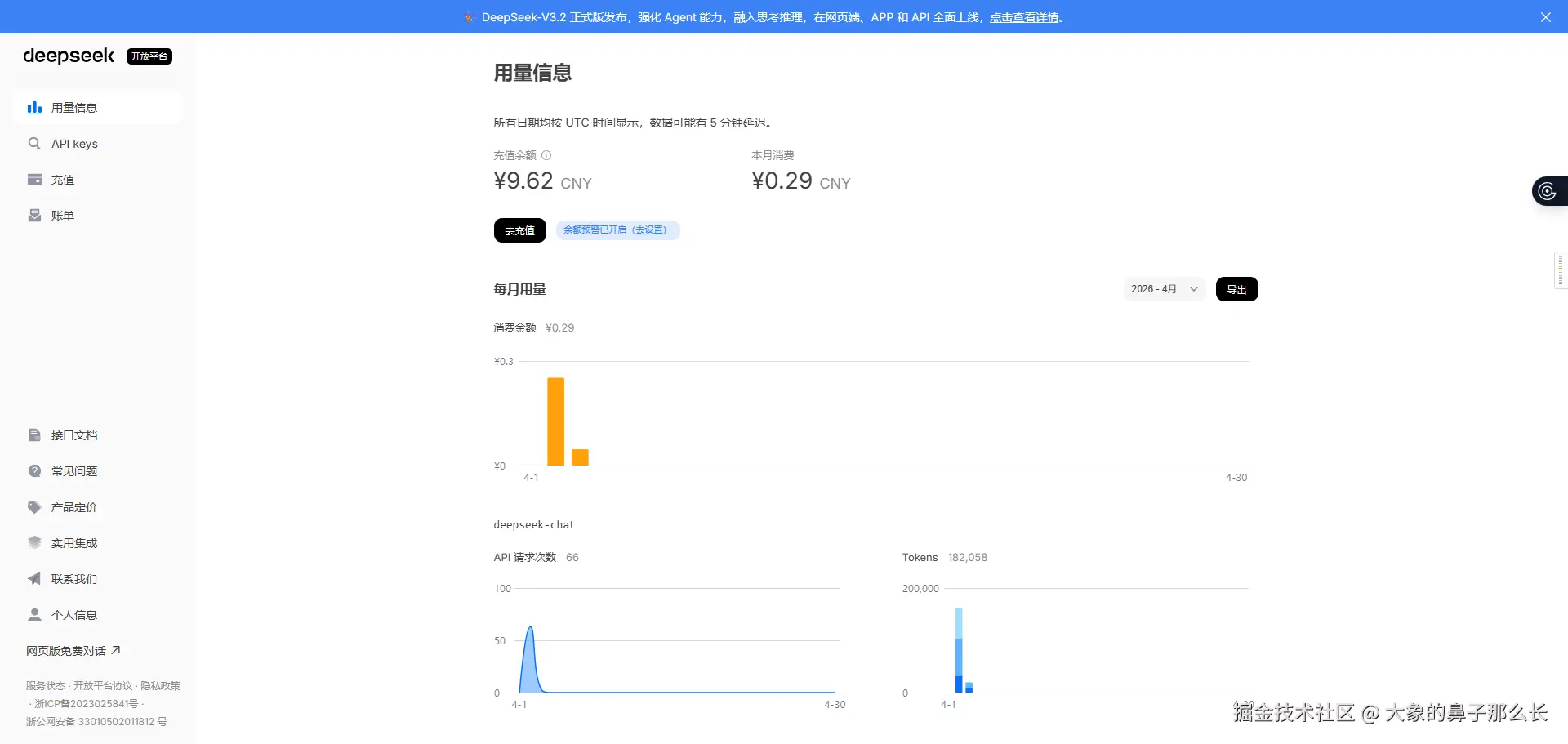Click the 账单 receipt icon
1568x744 pixels.
[x=33, y=215]
